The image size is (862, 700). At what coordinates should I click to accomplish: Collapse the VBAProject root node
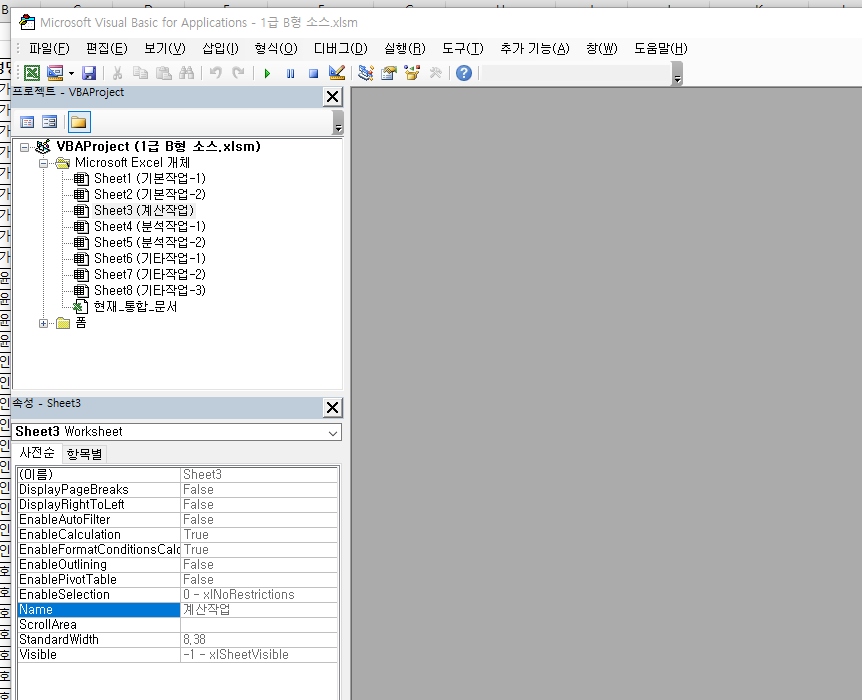point(25,147)
